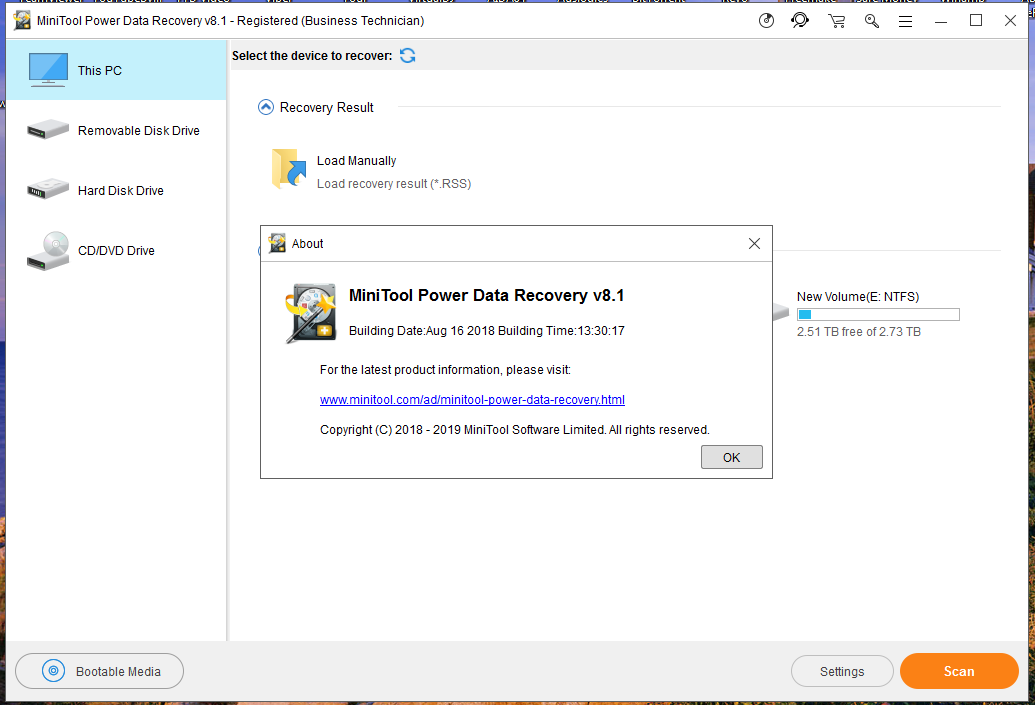Open Bootable Media builder

point(99,671)
